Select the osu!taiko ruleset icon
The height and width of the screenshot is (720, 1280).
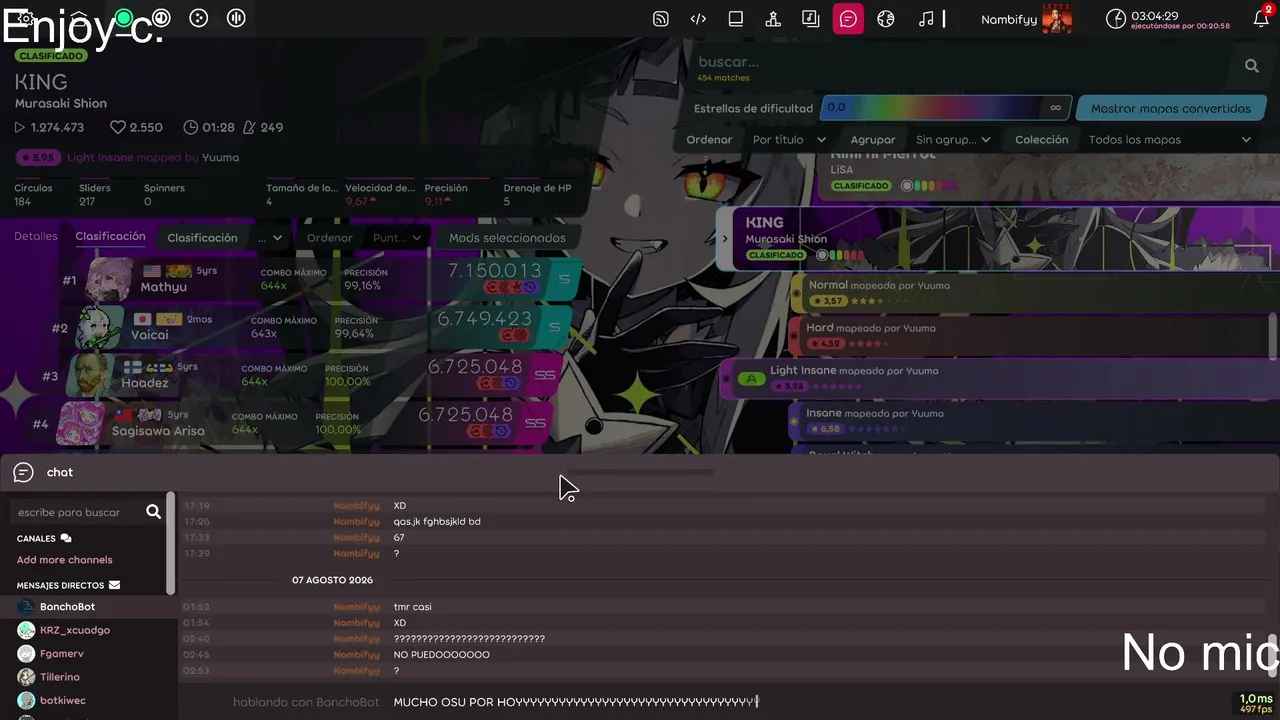[x=161, y=18]
